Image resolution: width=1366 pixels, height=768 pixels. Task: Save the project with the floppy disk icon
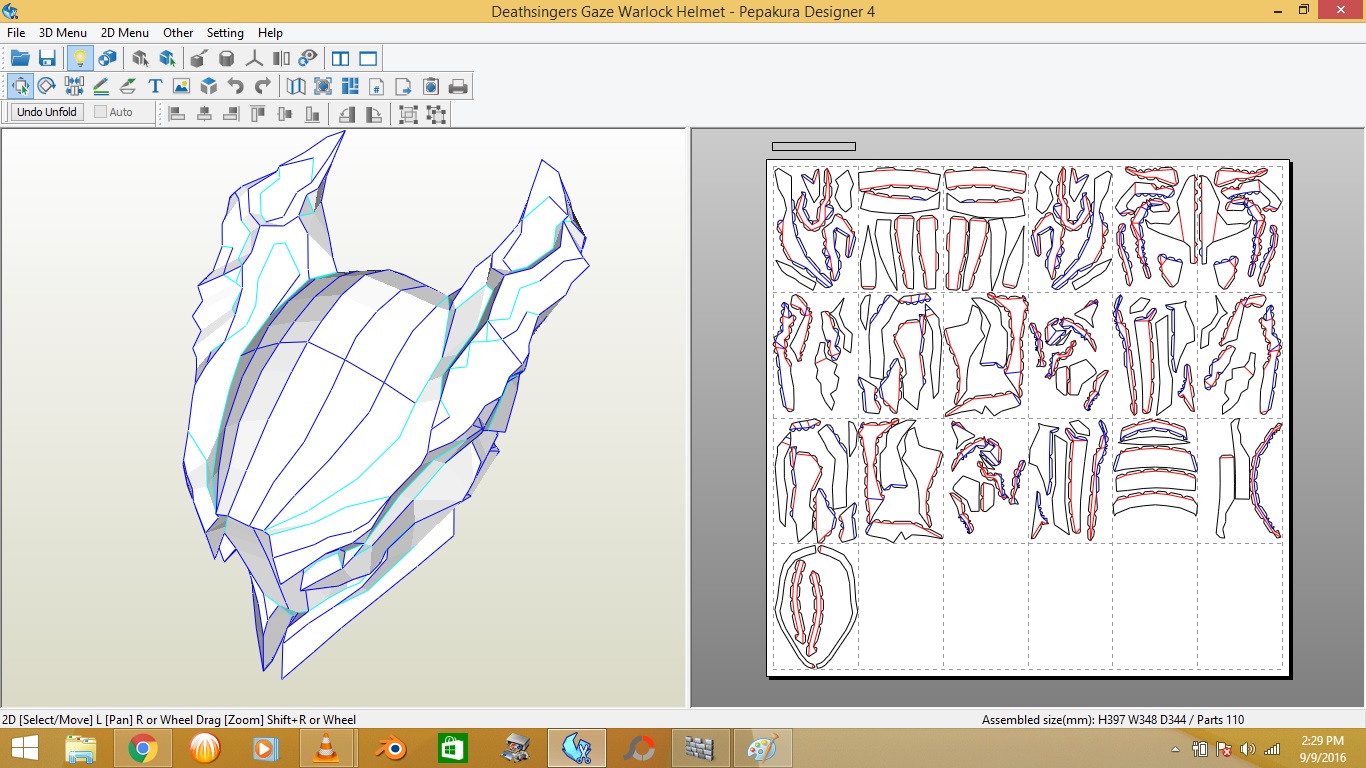click(x=47, y=58)
